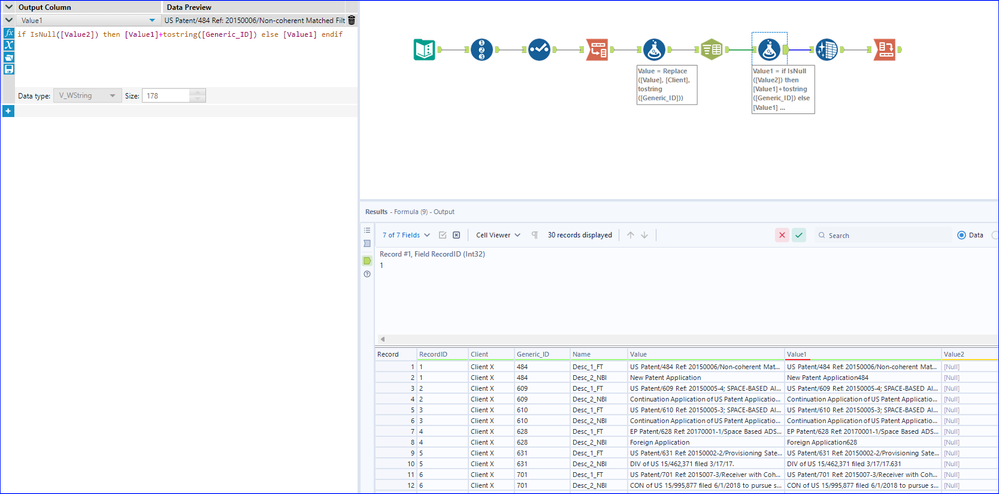Open the 7 of 7 Fields dropdown

406,235
